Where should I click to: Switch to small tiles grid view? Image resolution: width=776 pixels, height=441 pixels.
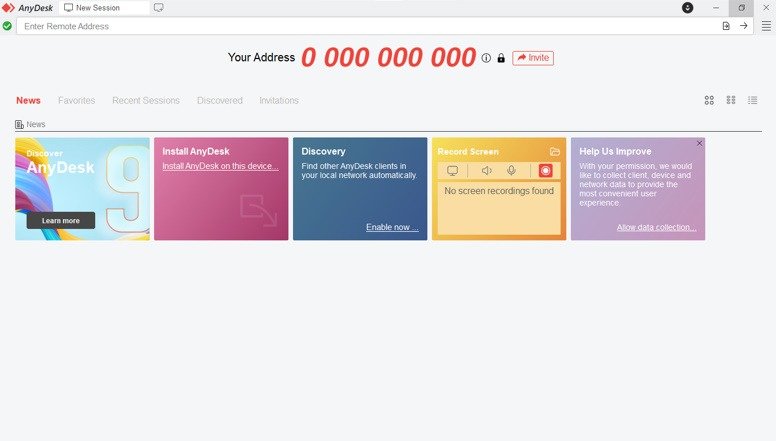tap(731, 100)
